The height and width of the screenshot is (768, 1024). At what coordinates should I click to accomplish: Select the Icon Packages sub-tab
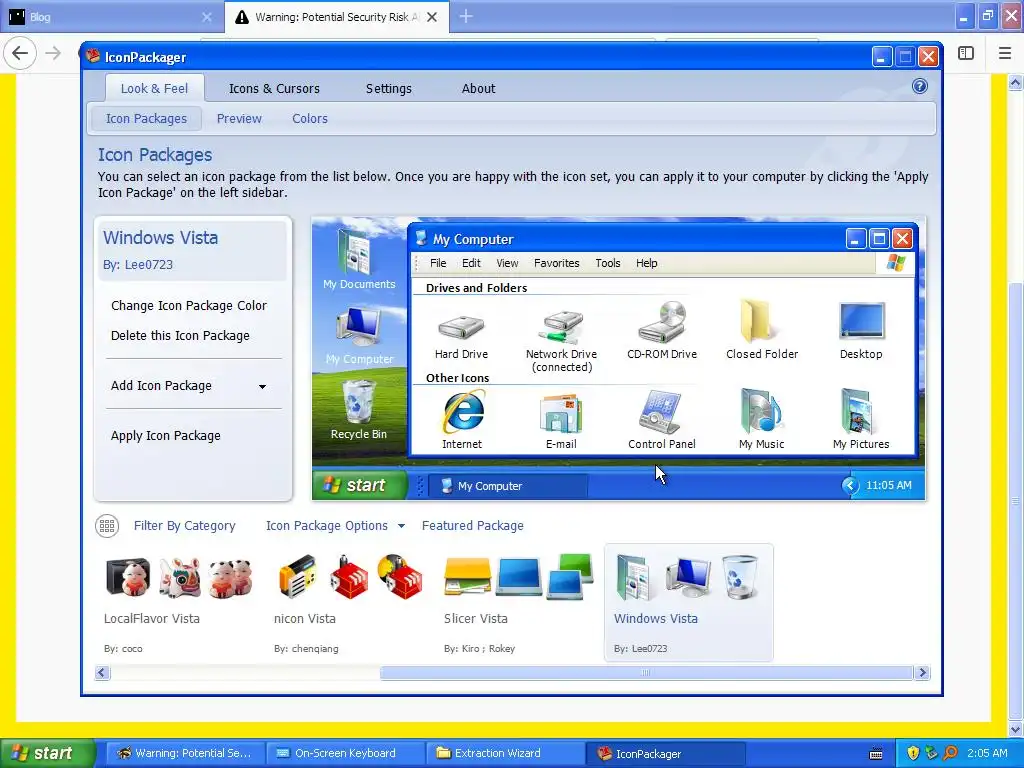146,118
